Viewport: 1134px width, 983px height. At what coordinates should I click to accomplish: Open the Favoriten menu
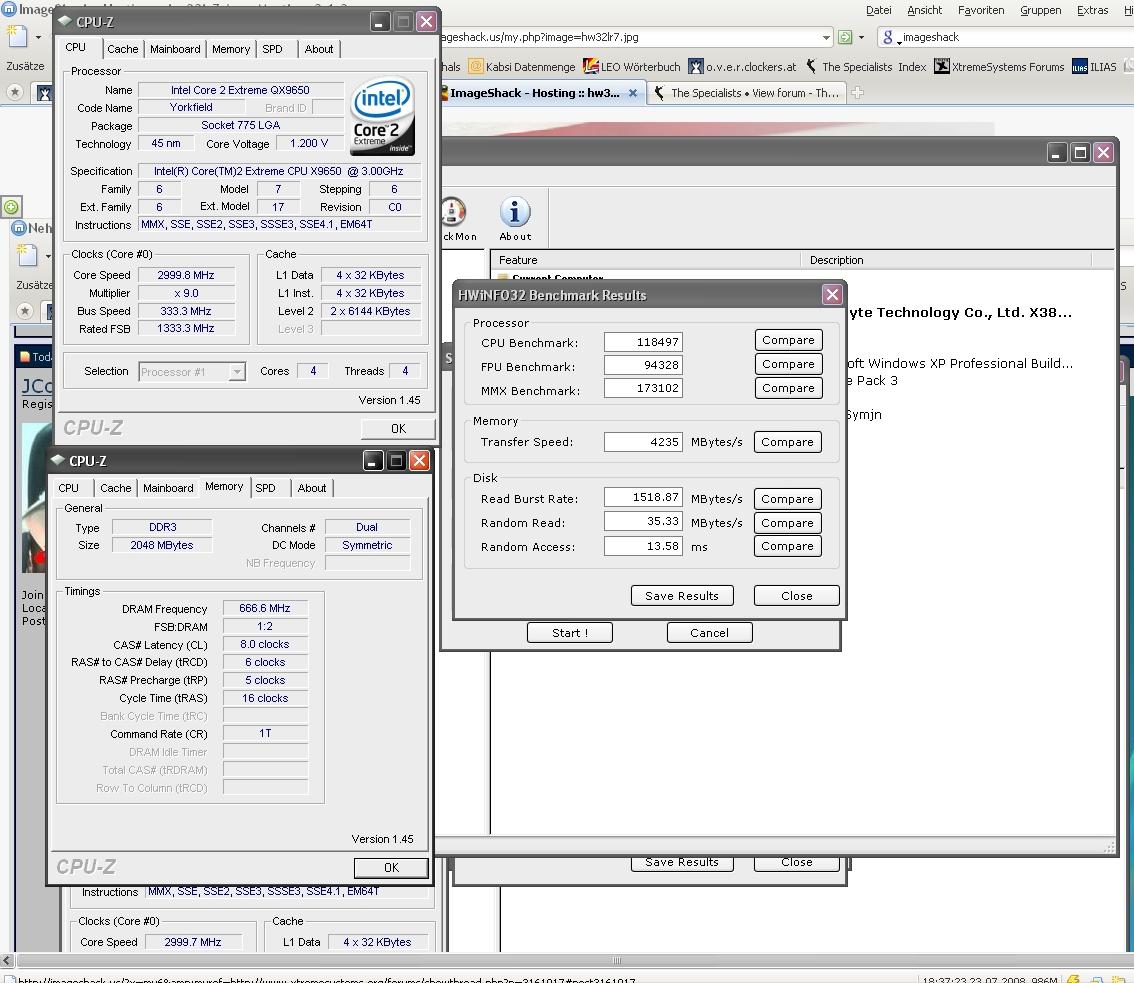[981, 10]
